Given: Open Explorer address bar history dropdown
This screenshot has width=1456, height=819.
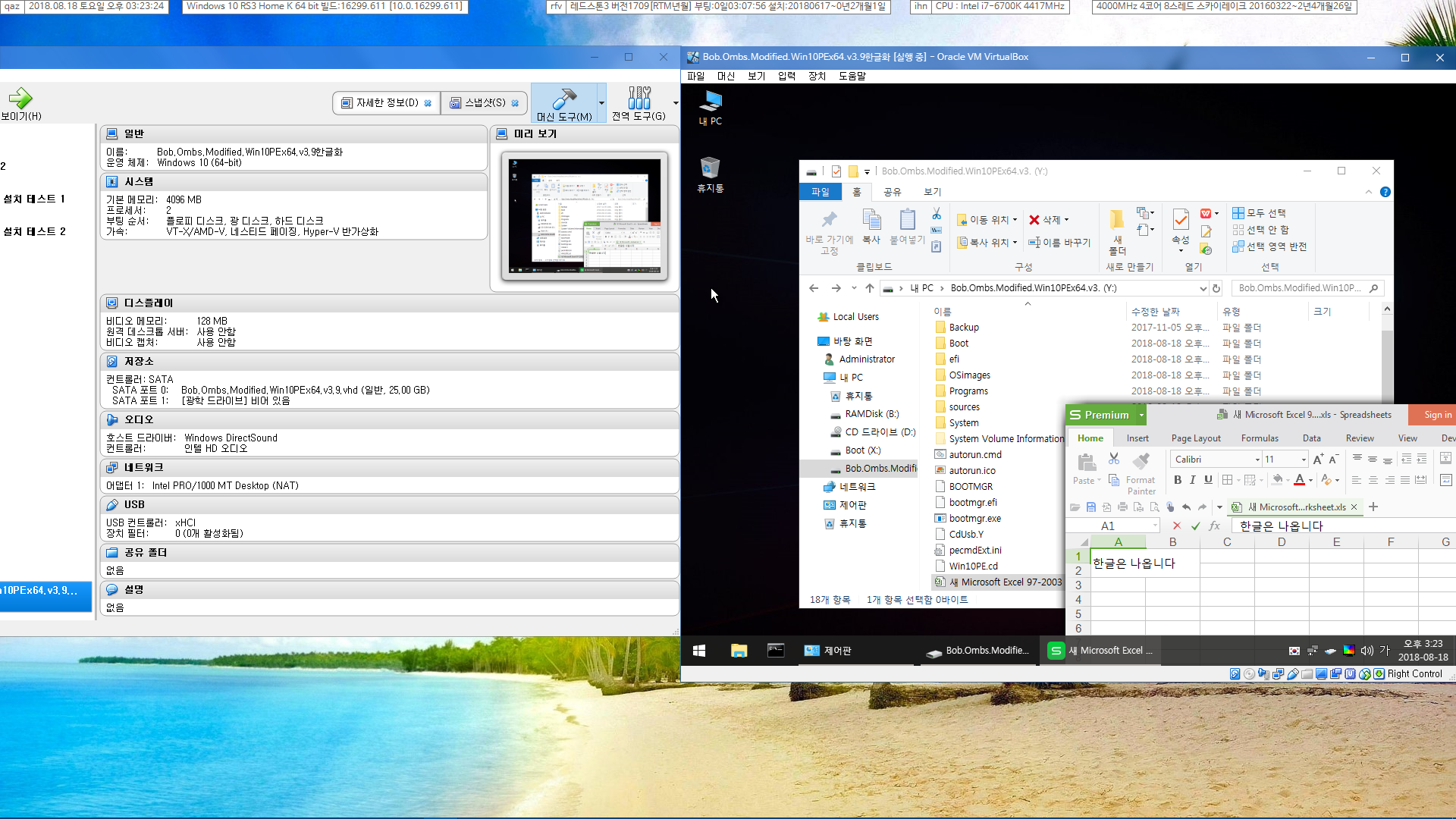Looking at the screenshot, I should click(1203, 288).
